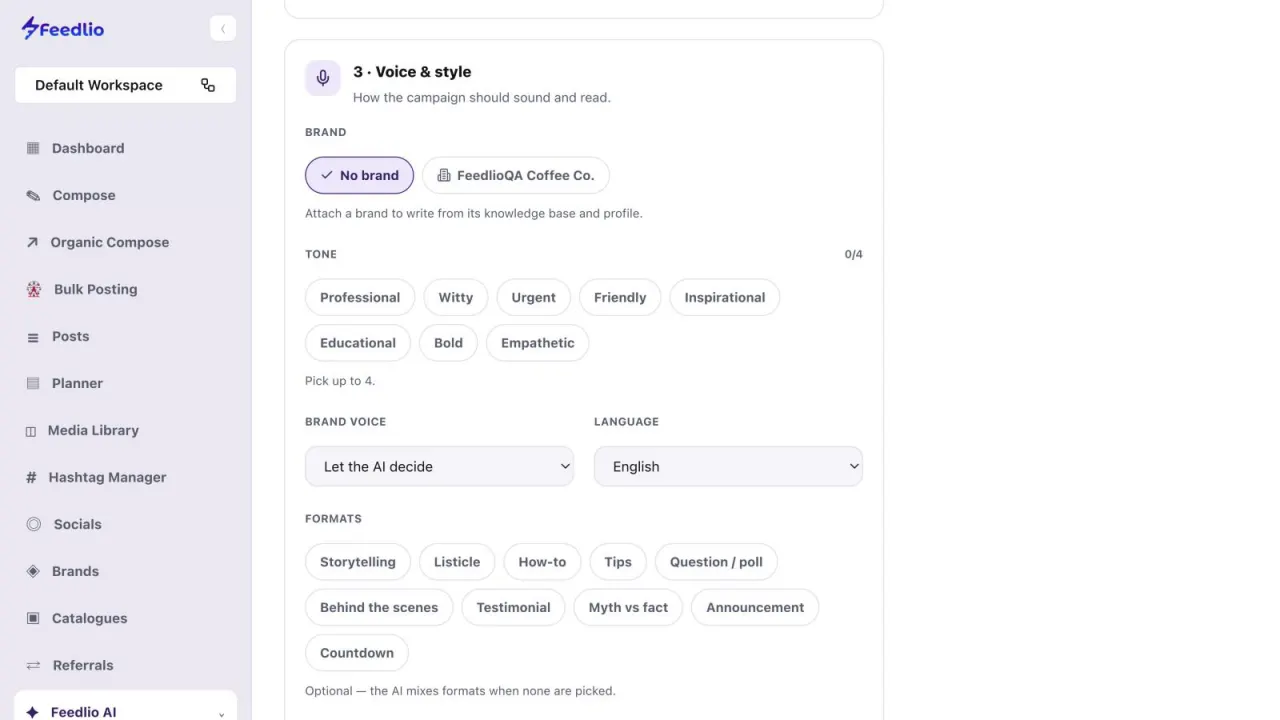
Task: Click the Feedlio logo
Action: (63, 28)
